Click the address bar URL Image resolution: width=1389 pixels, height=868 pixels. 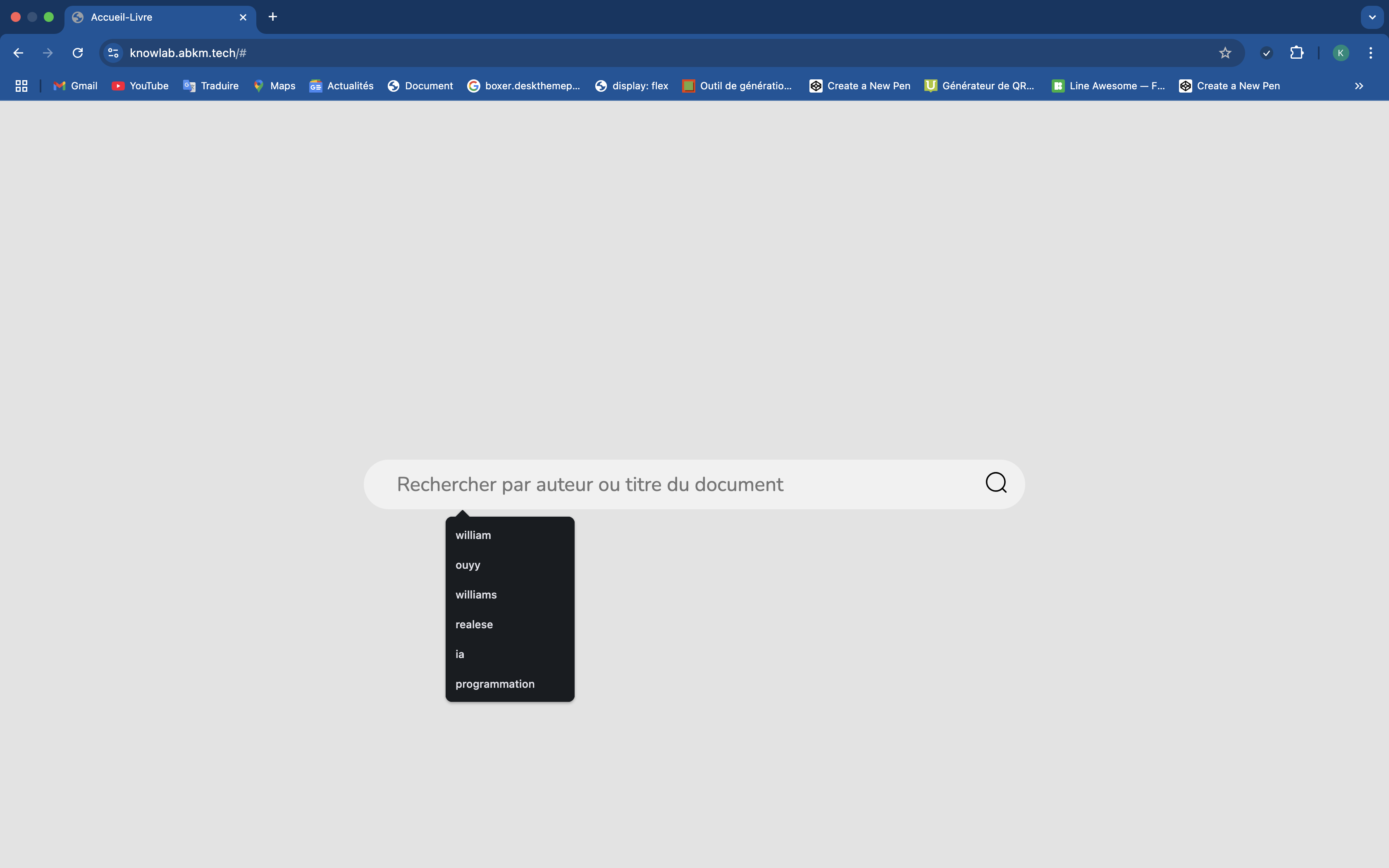click(x=188, y=53)
